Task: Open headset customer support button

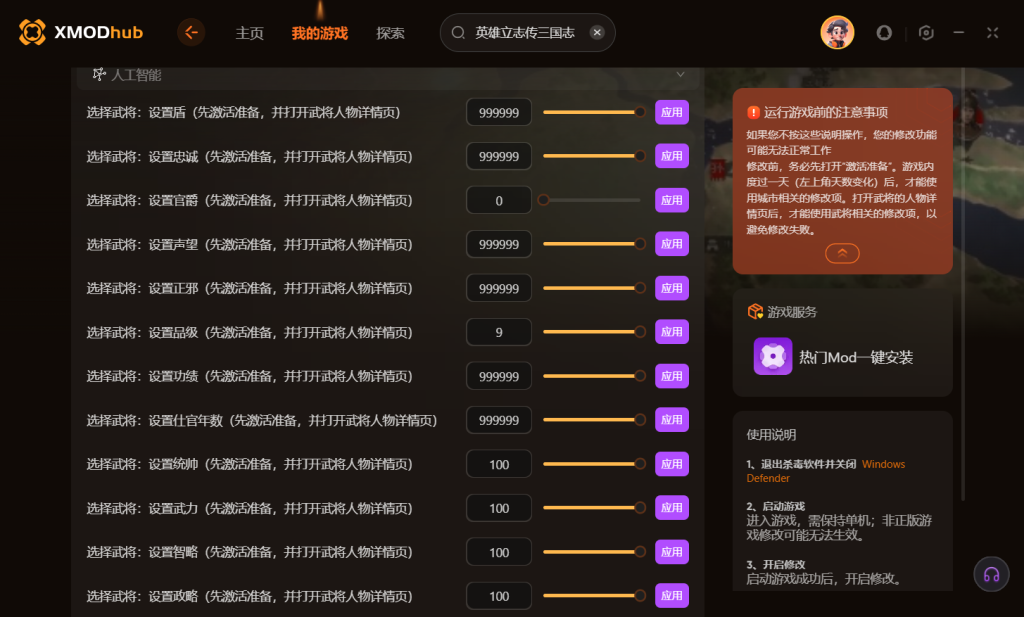Action: click(991, 575)
